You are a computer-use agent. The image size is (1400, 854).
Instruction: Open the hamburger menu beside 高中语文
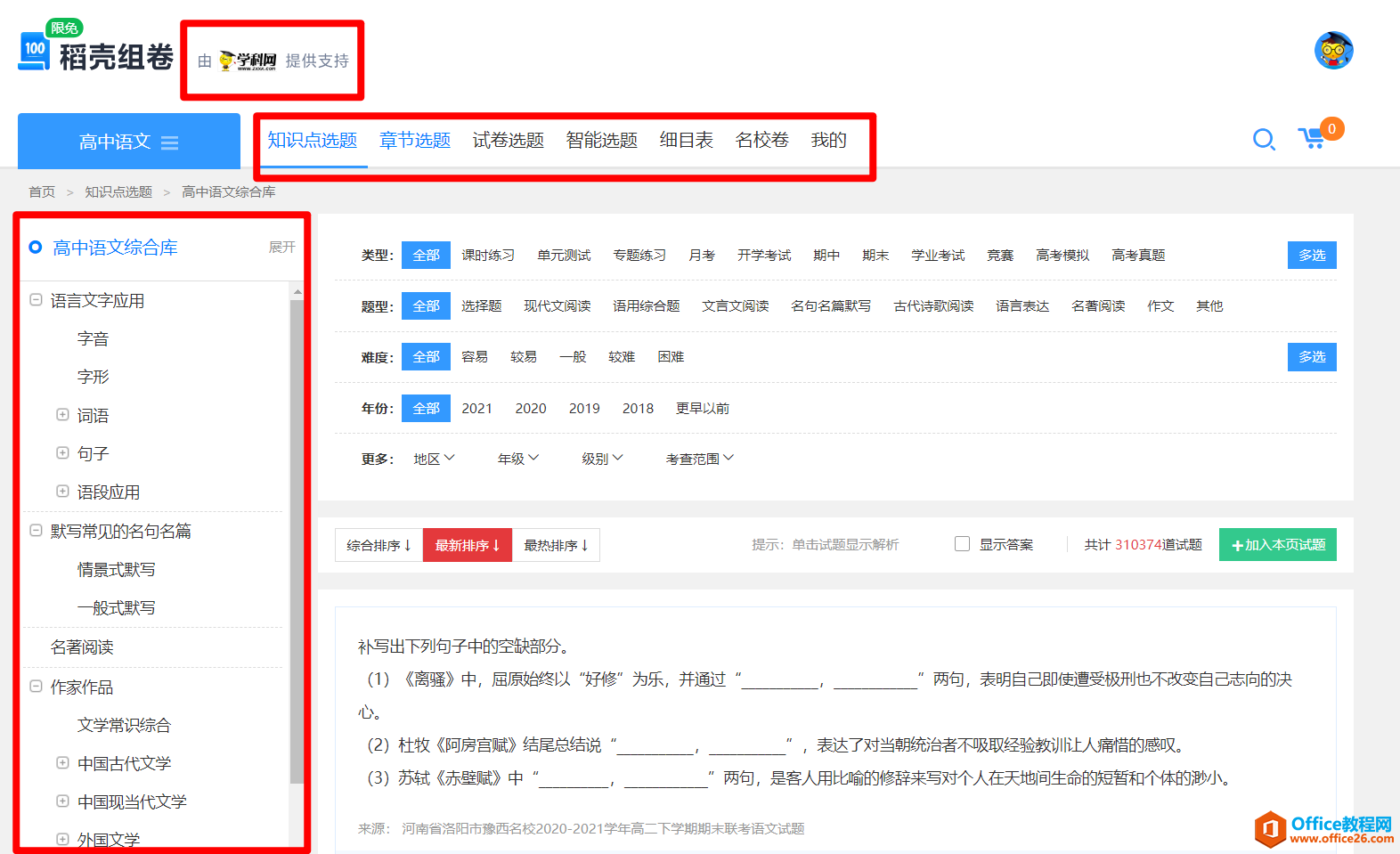coord(169,142)
